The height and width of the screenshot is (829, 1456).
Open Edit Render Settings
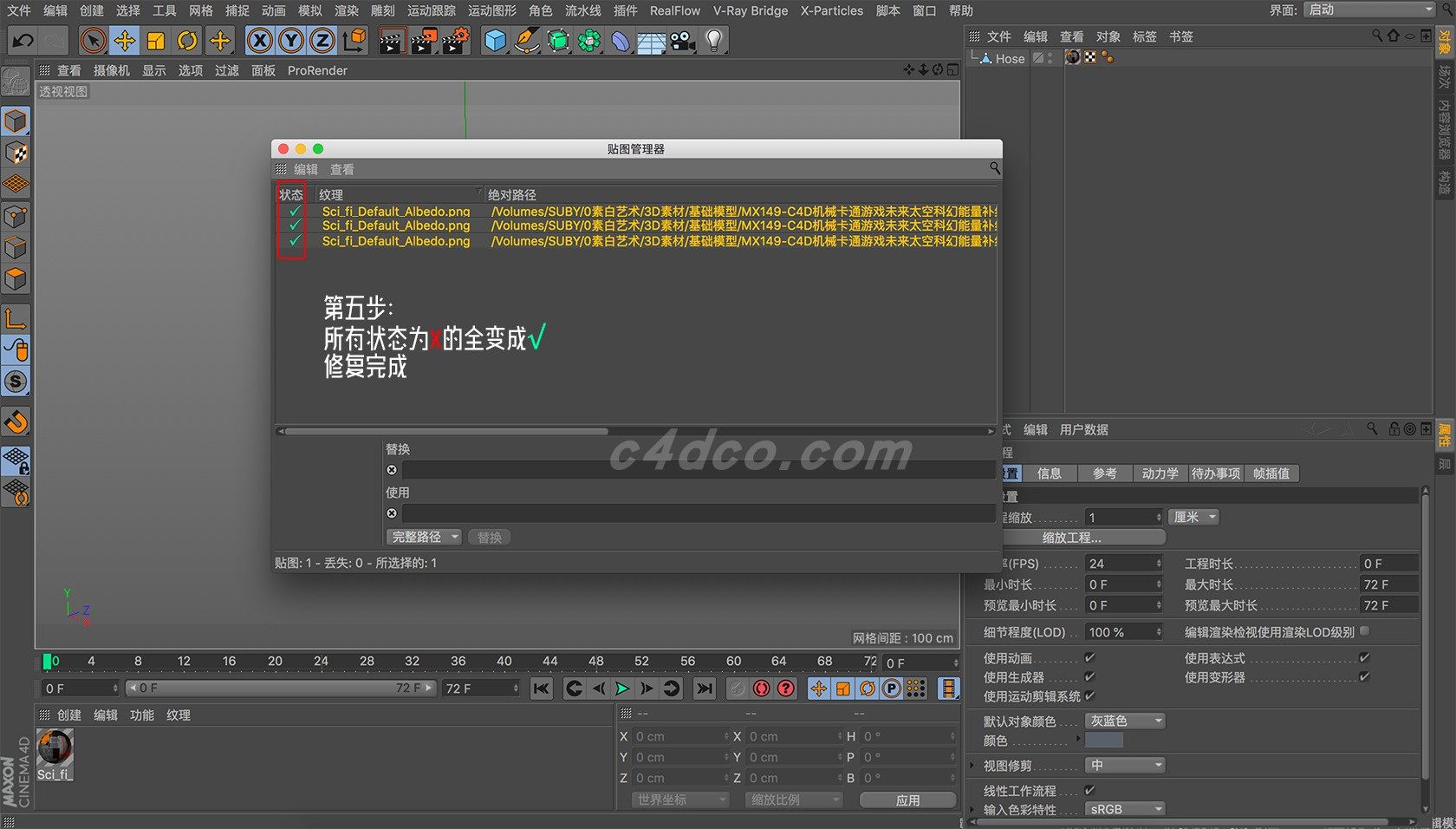pyautogui.click(x=456, y=41)
